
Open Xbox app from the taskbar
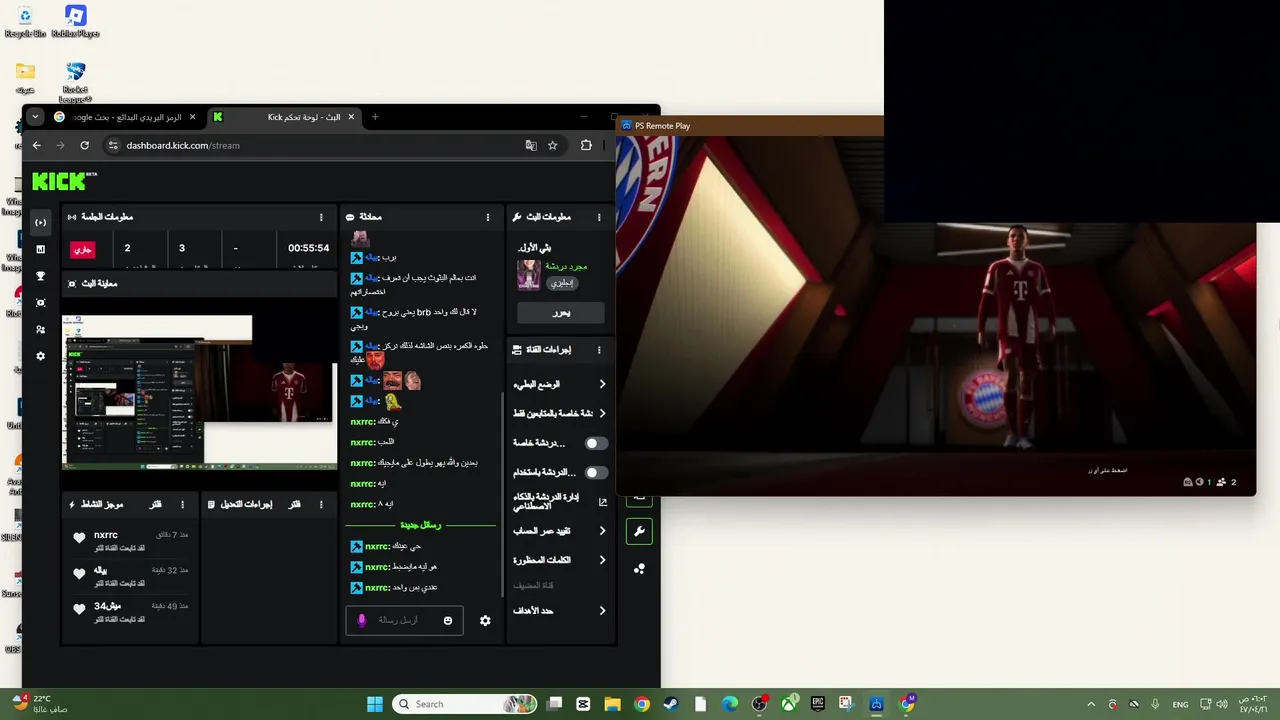[789, 704]
